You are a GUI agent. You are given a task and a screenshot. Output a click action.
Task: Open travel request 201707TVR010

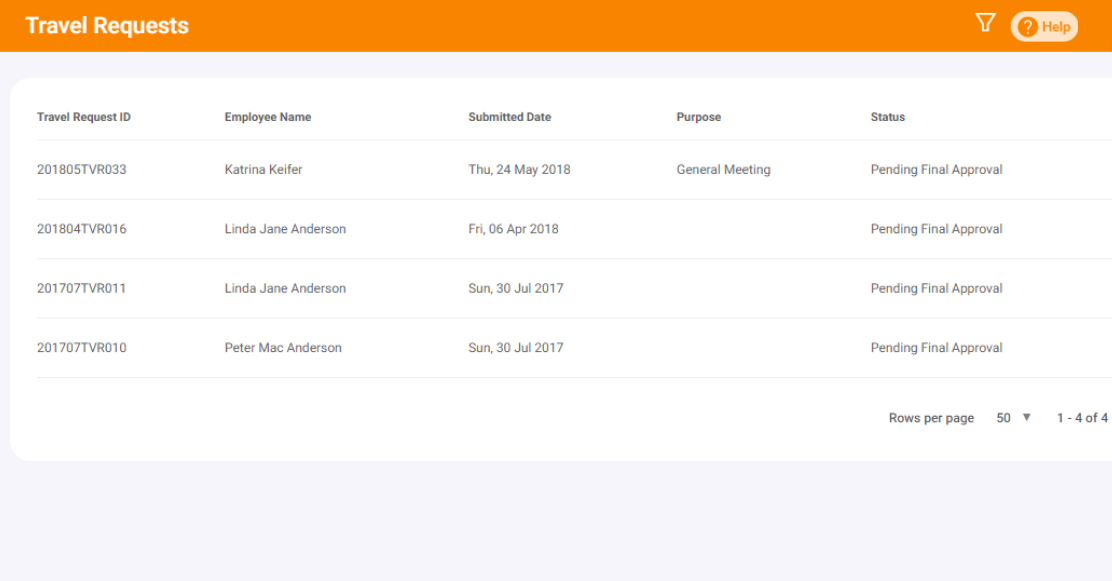[x=82, y=348]
